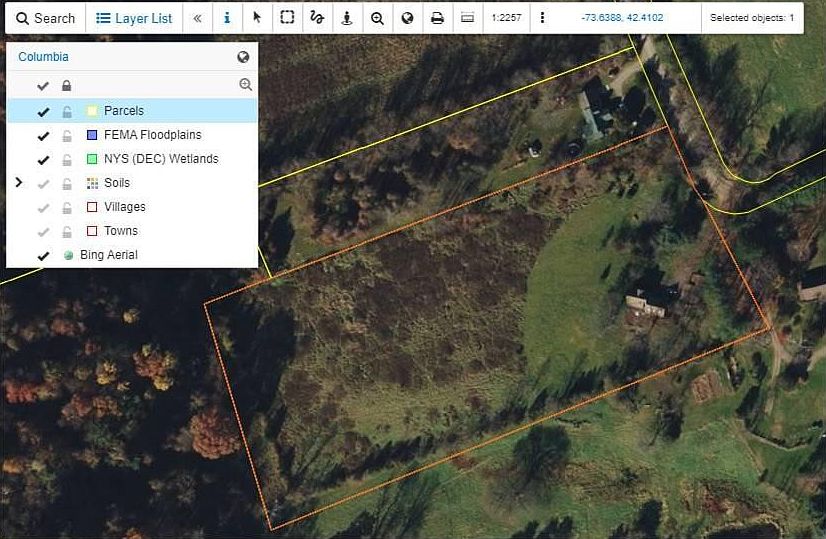Expand the Soils layer group

coord(18,183)
